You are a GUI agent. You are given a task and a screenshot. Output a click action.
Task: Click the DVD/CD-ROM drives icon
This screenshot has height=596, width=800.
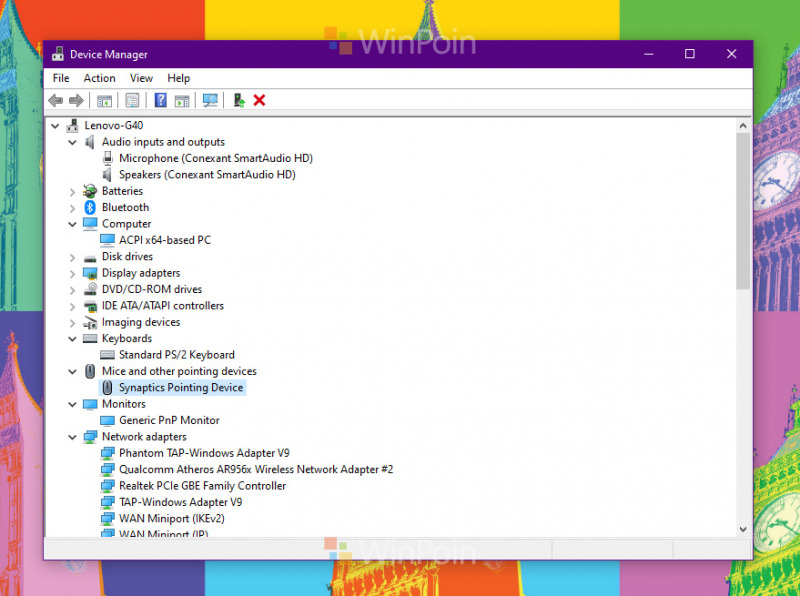90,289
